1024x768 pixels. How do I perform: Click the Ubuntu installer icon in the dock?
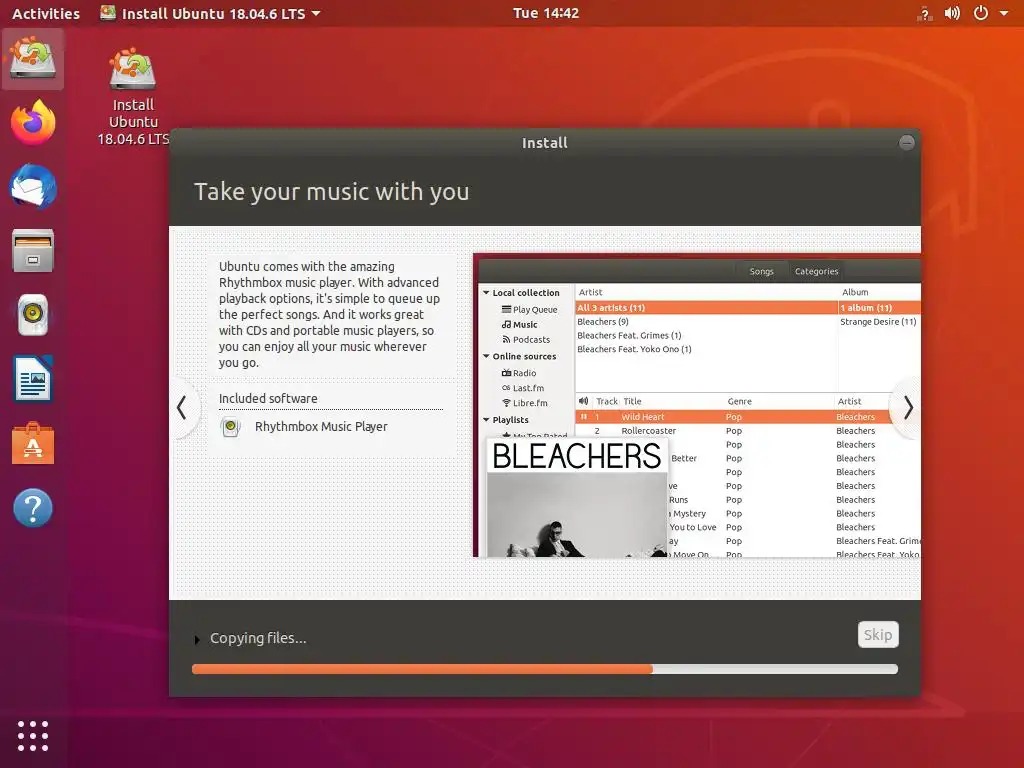click(33, 59)
